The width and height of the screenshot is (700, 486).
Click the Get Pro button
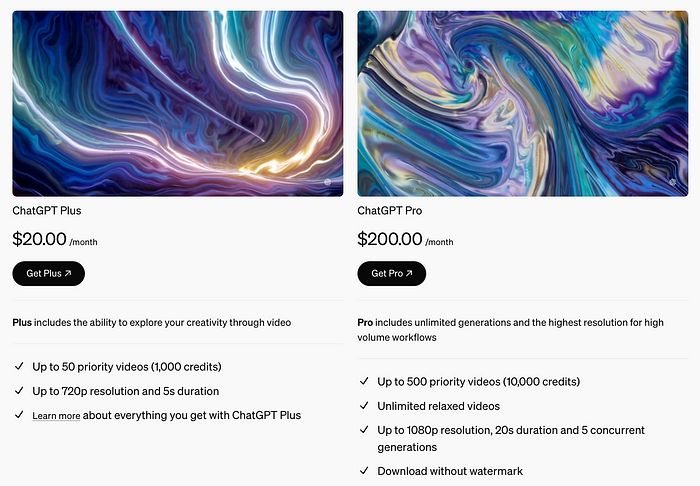pos(392,274)
